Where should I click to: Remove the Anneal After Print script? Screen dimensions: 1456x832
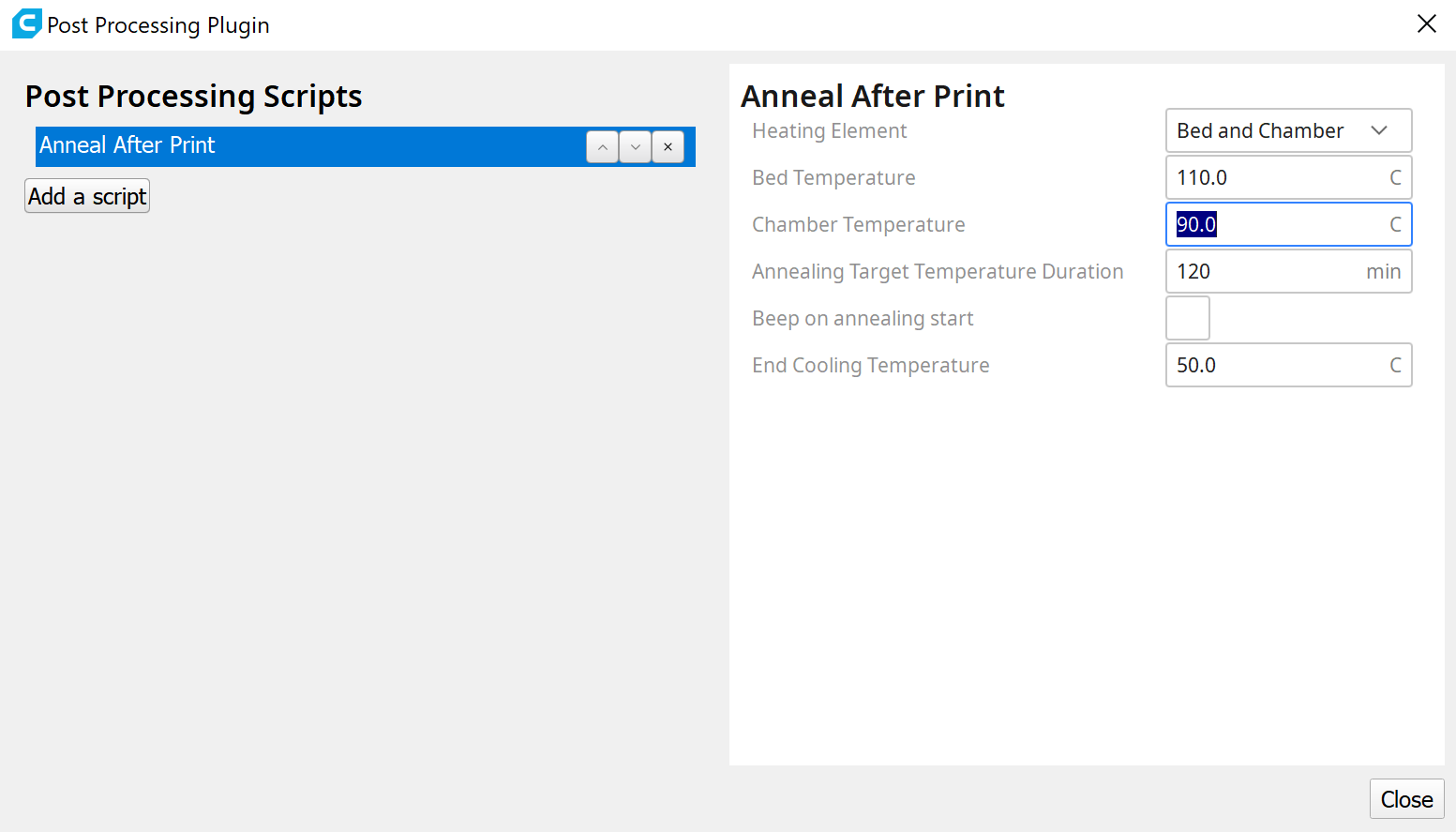coord(668,146)
